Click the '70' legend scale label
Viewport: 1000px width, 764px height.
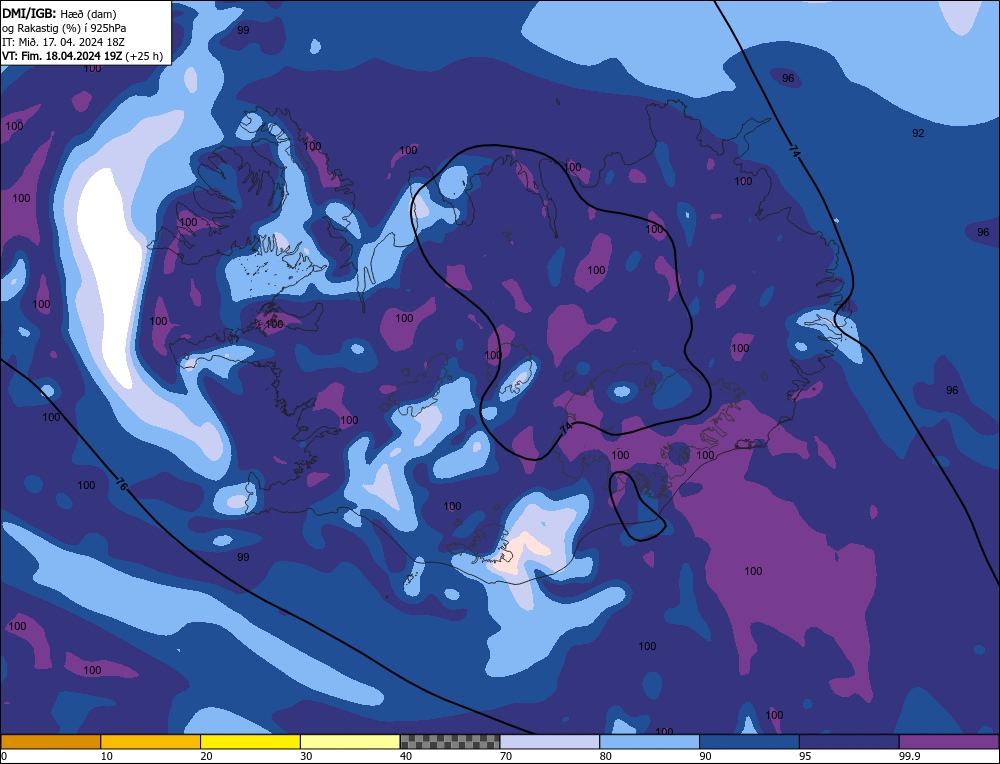506,756
